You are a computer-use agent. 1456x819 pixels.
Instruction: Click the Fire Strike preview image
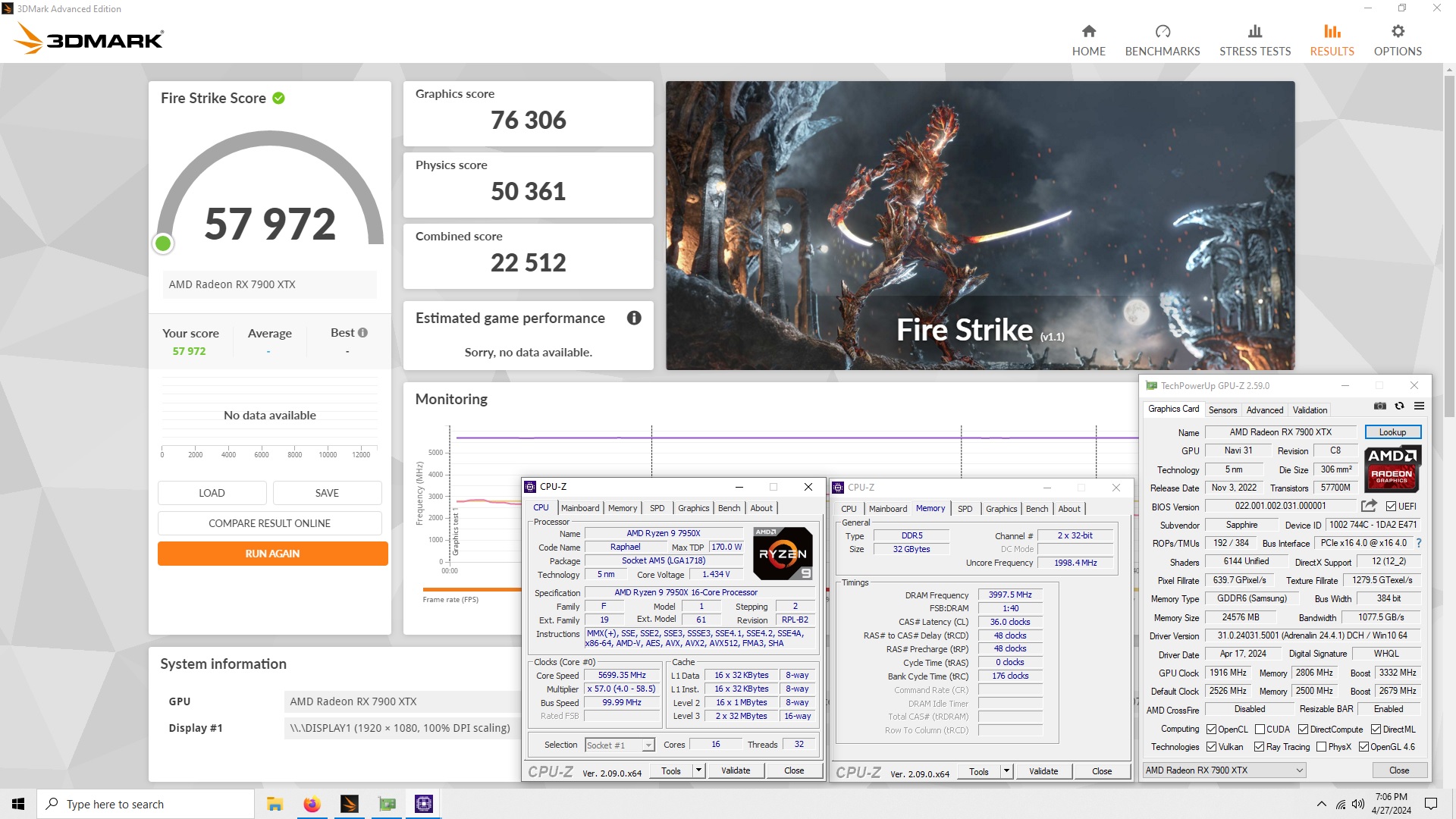[x=980, y=225]
